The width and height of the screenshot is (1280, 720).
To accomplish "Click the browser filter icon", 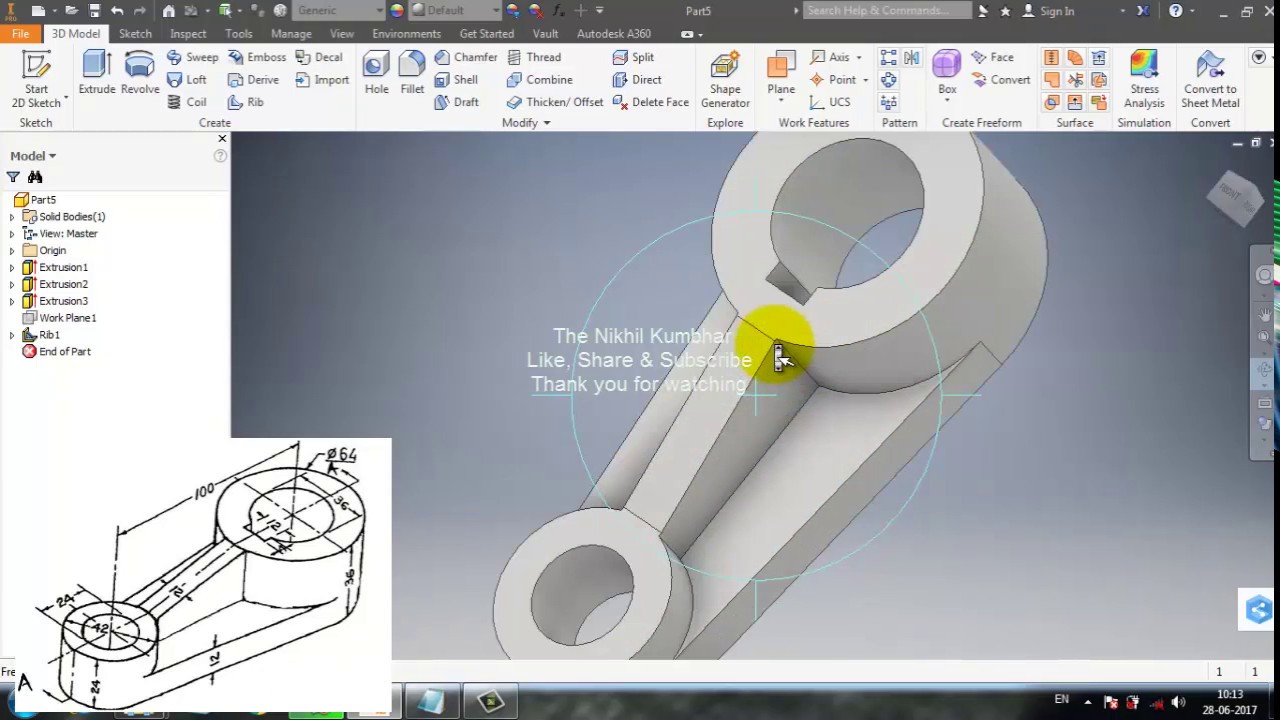I will (x=13, y=177).
